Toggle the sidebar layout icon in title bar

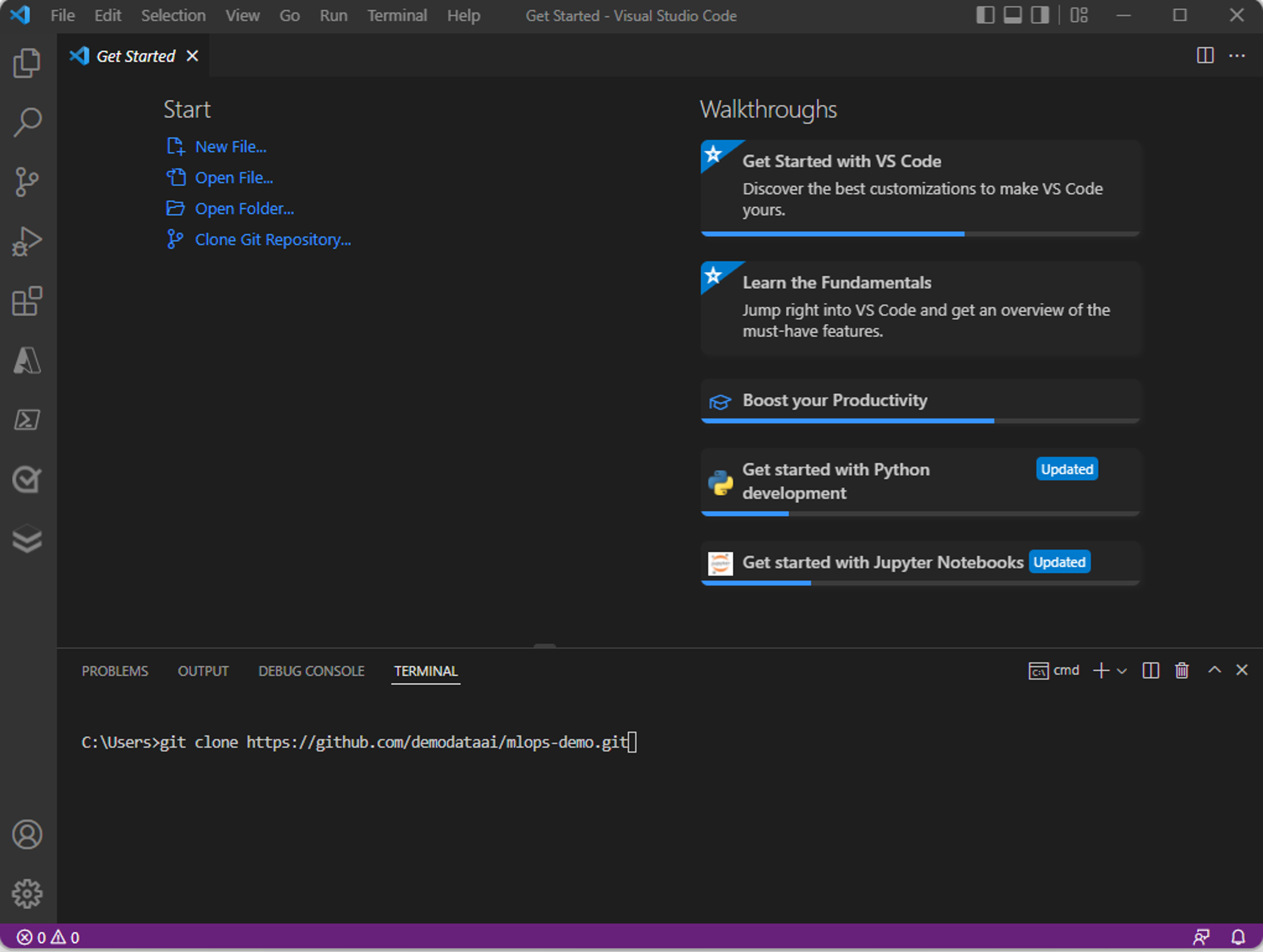coord(984,15)
